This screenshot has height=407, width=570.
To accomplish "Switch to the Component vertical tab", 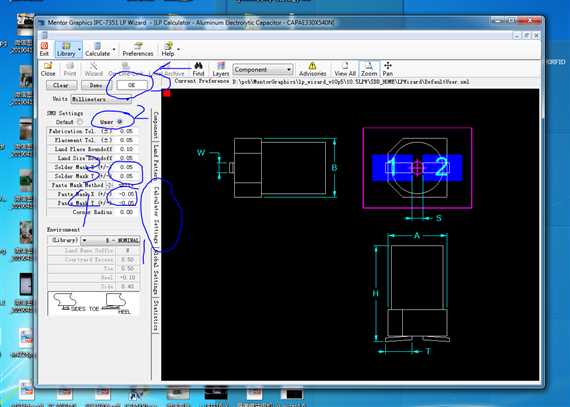I will [156, 125].
